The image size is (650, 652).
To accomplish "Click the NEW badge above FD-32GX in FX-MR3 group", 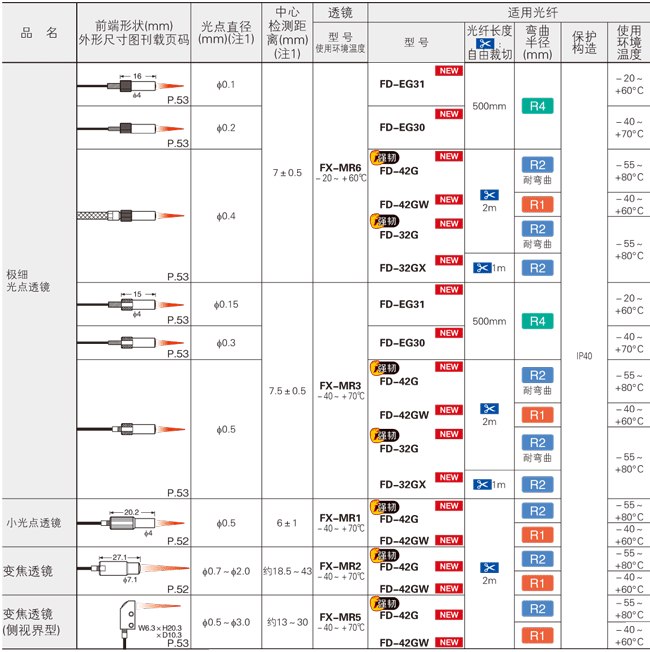I will [x=449, y=477].
